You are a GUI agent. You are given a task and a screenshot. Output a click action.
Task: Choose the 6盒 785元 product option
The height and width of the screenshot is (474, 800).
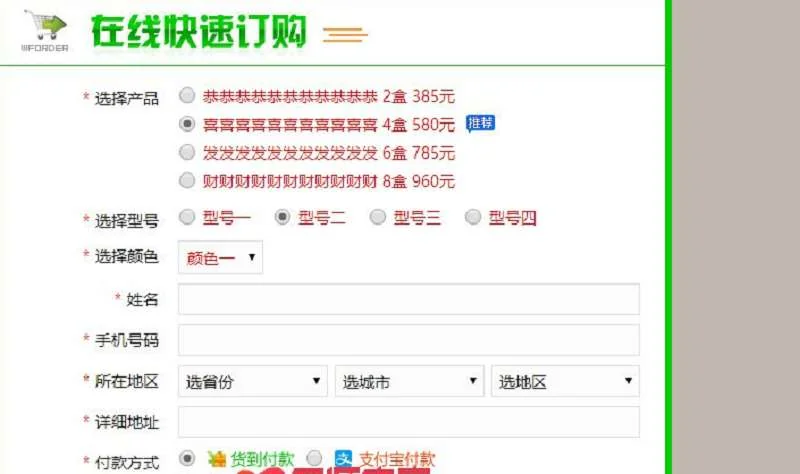[187, 152]
